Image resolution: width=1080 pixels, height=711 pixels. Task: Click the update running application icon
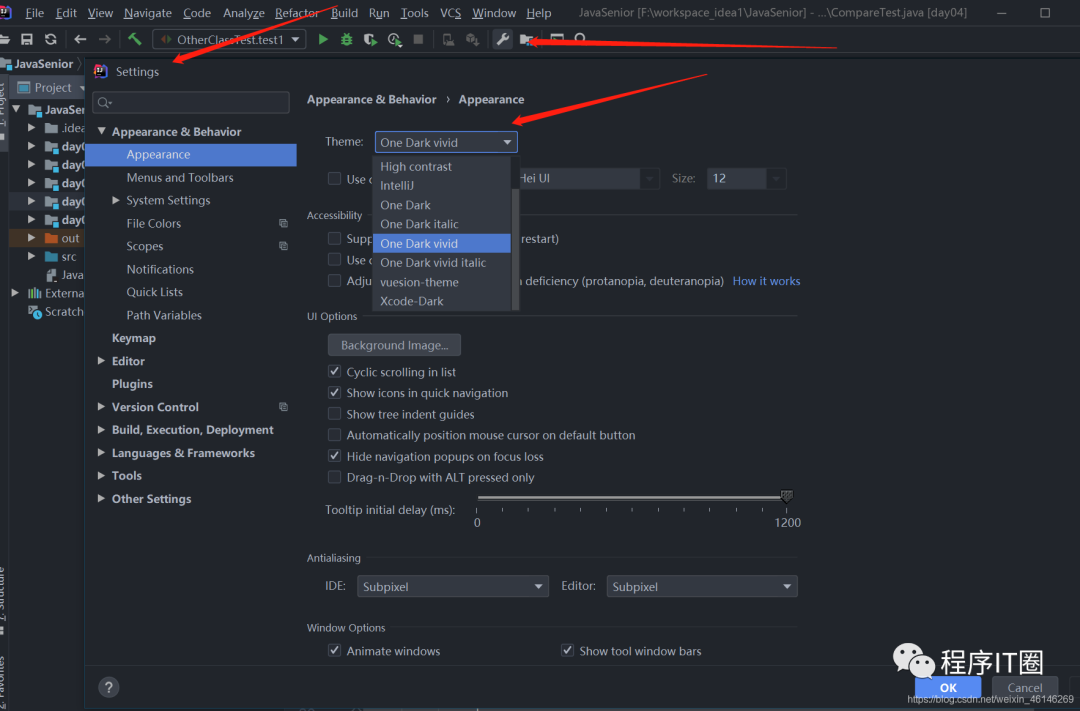[x=448, y=39]
